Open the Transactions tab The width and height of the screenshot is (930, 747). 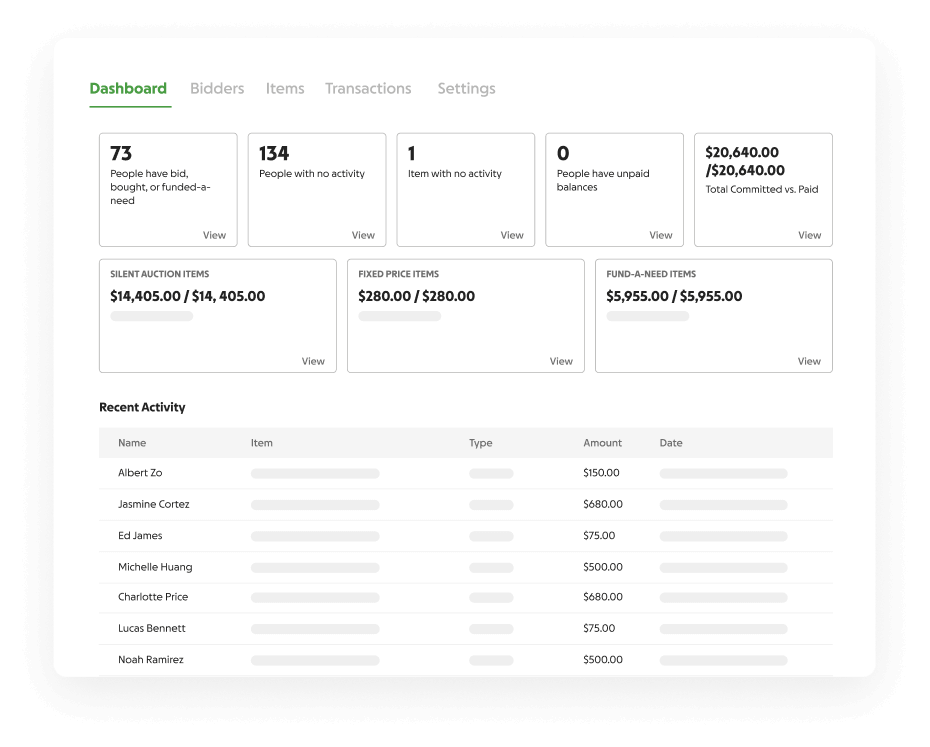click(368, 88)
